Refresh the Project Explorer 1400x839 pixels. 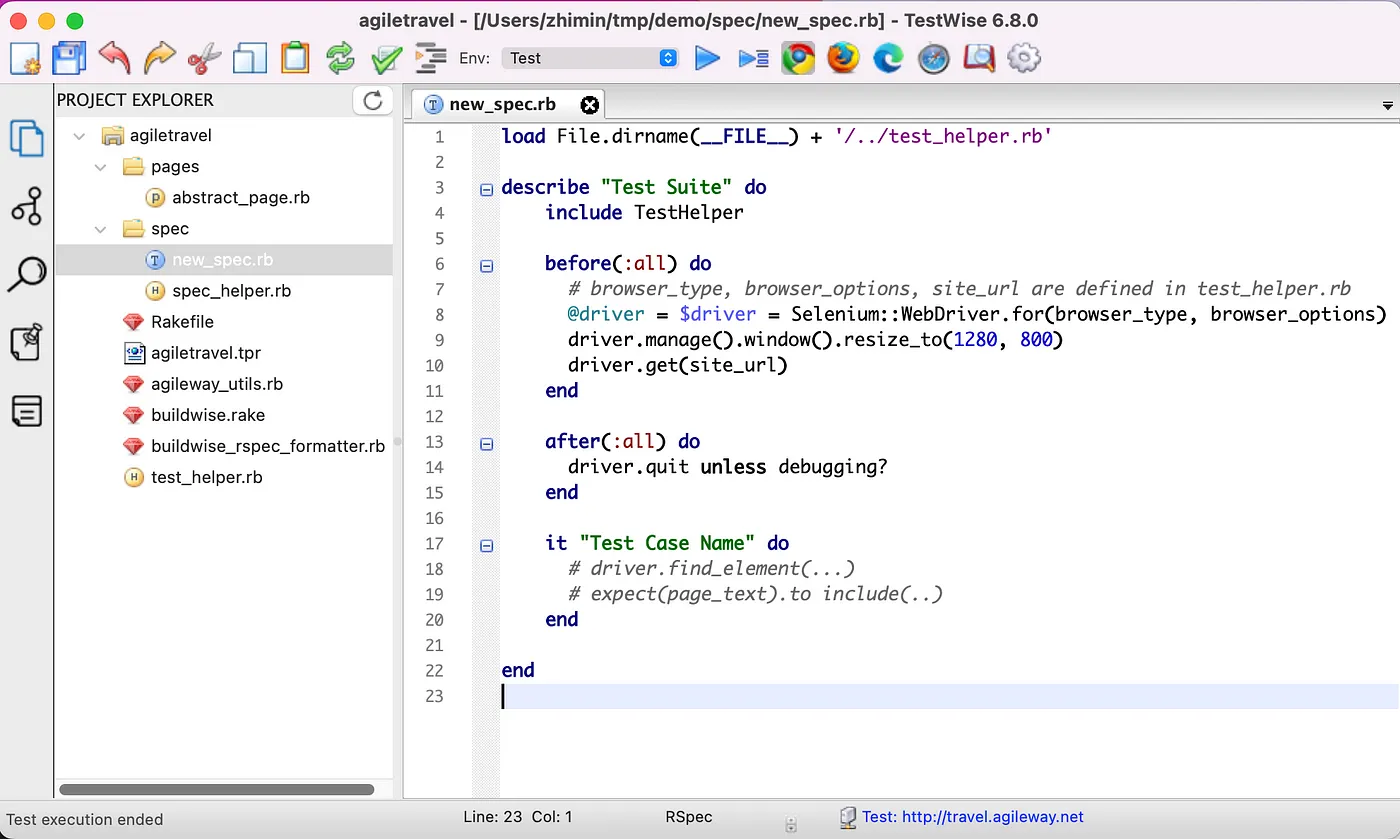click(x=372, y=100)
